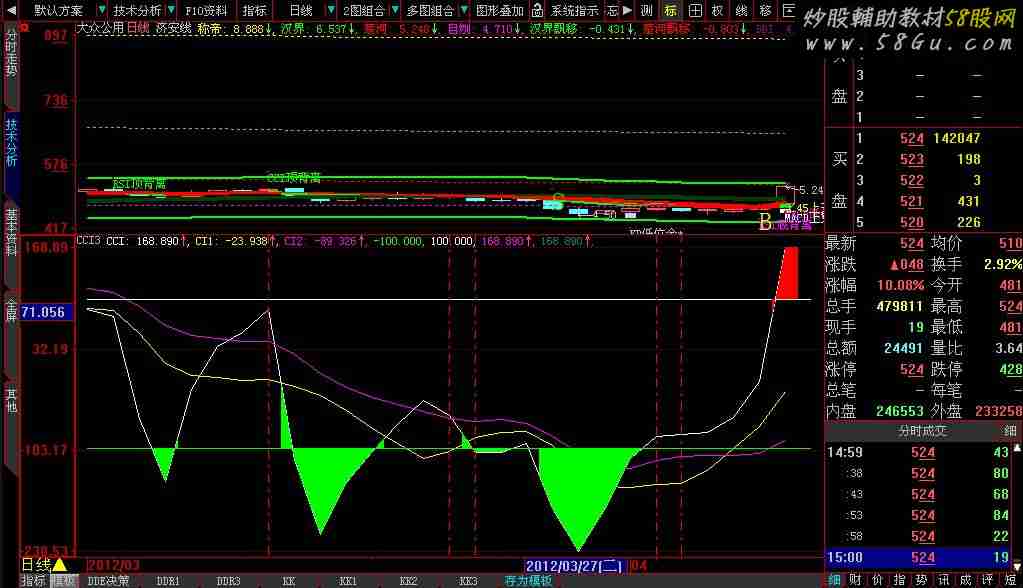Expand the dropdown arrow after 多图组合
1023x588 pixels.
point(464,10)
